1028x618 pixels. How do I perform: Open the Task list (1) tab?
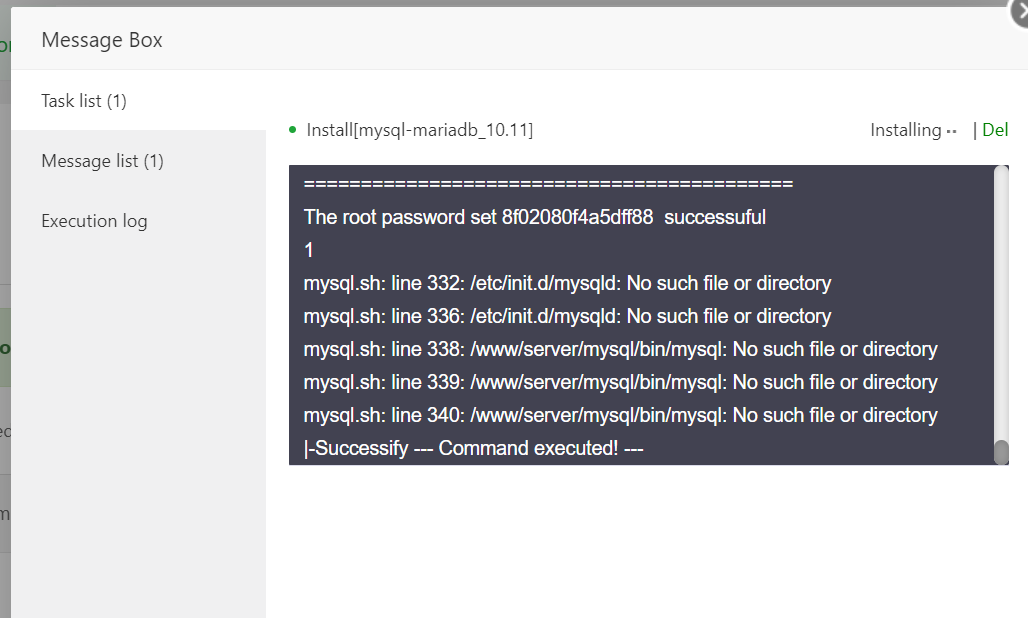click(x=84, y=101)
